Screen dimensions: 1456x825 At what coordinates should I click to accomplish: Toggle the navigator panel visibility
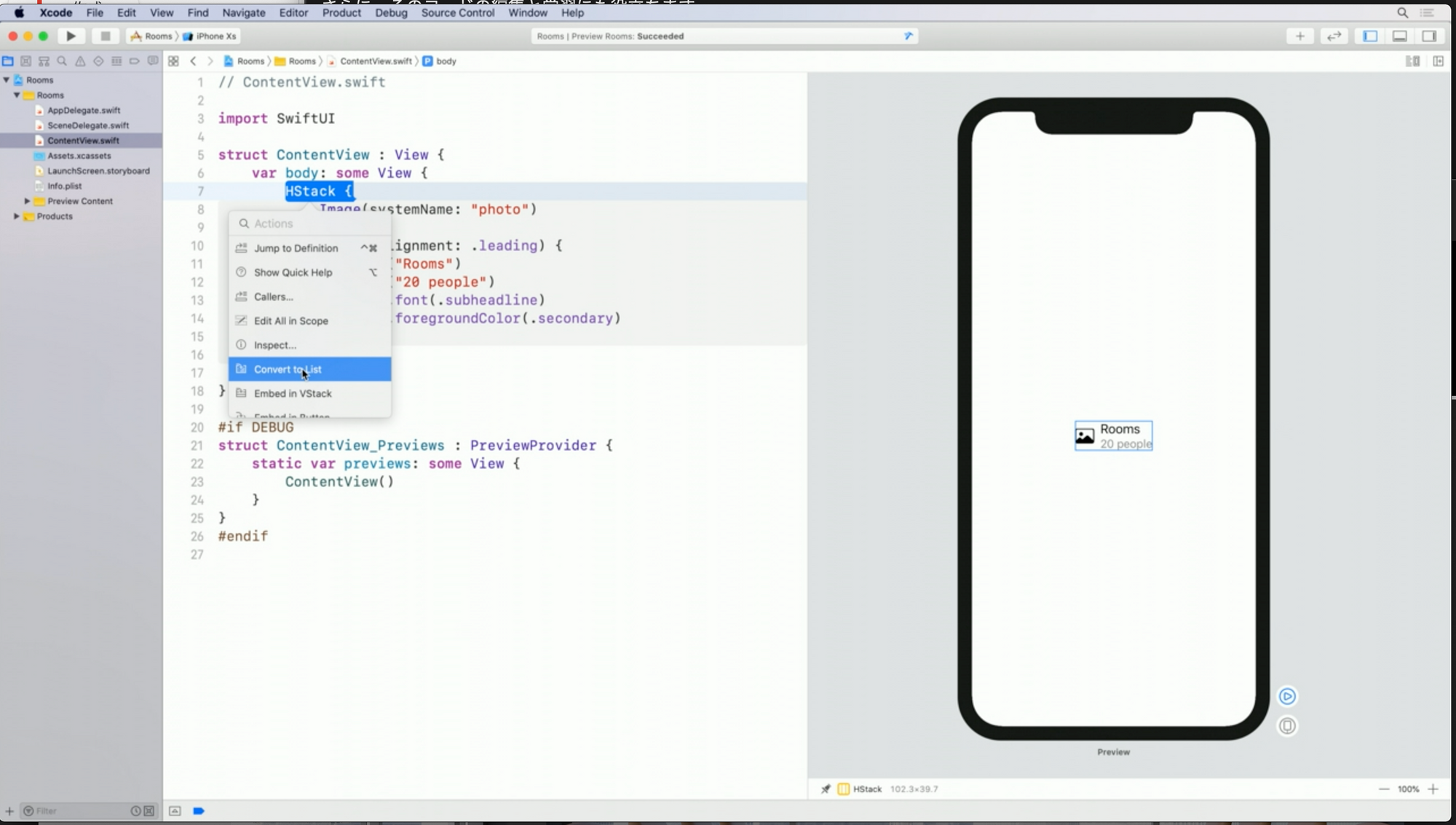(1370, 36)
